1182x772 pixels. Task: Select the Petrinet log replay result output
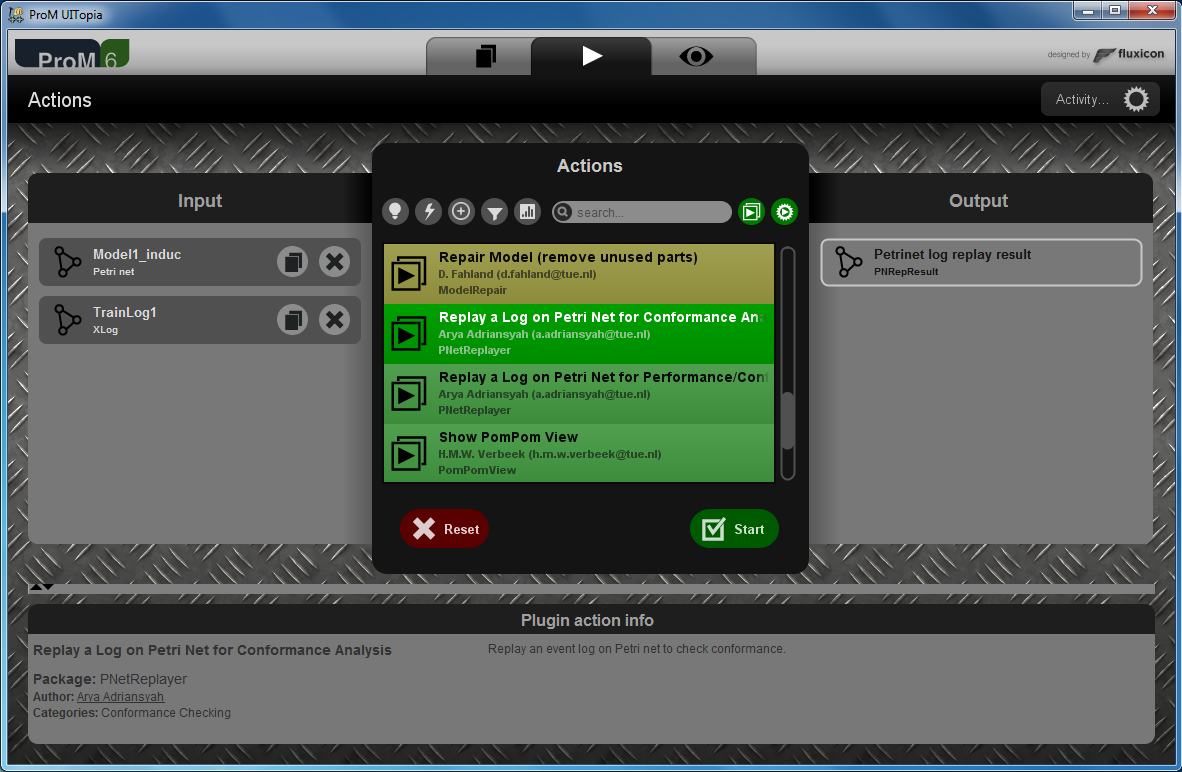pyautogui.click(x=981, y=262)
